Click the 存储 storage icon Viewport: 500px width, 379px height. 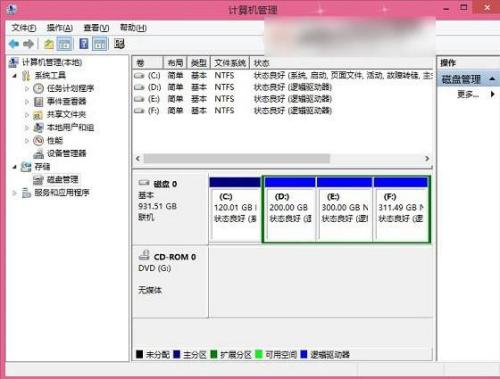pos(26,166)
